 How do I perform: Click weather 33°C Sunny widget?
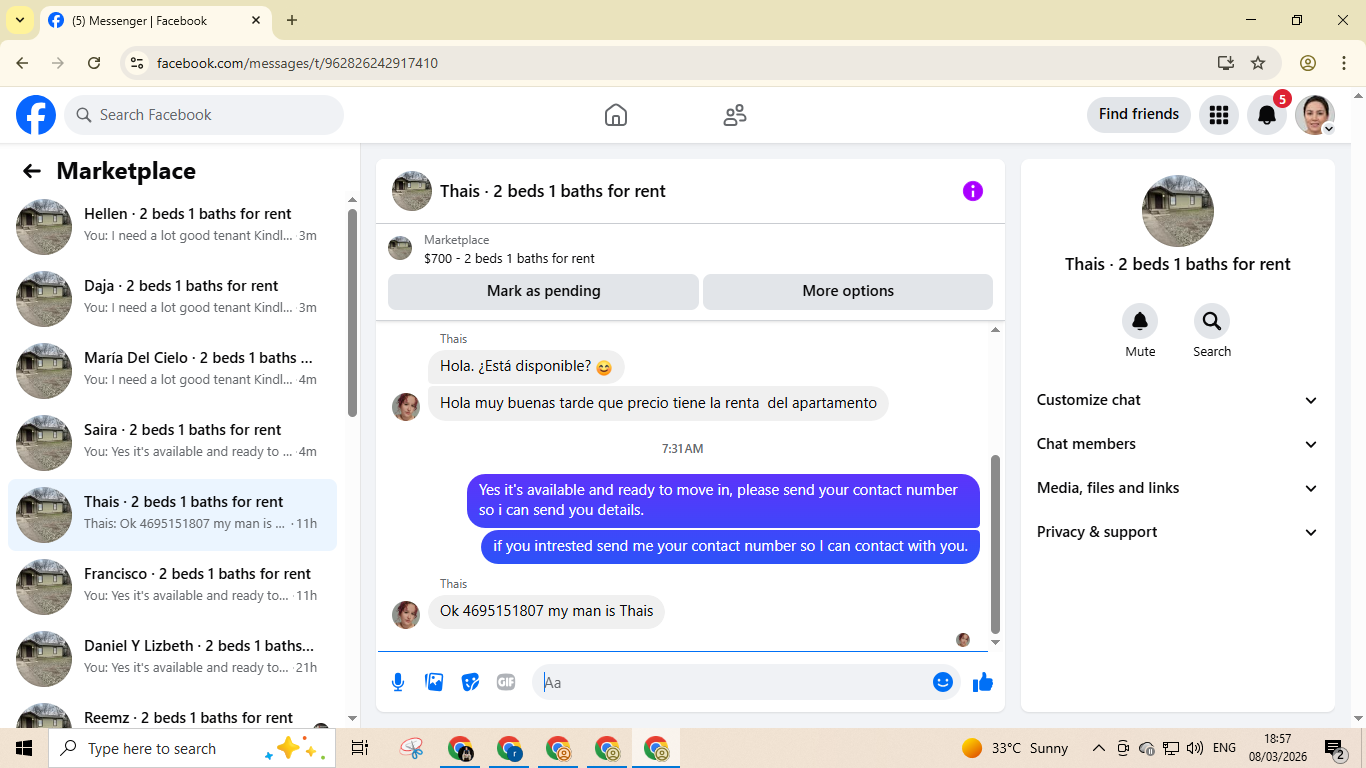coord(1015,748)
